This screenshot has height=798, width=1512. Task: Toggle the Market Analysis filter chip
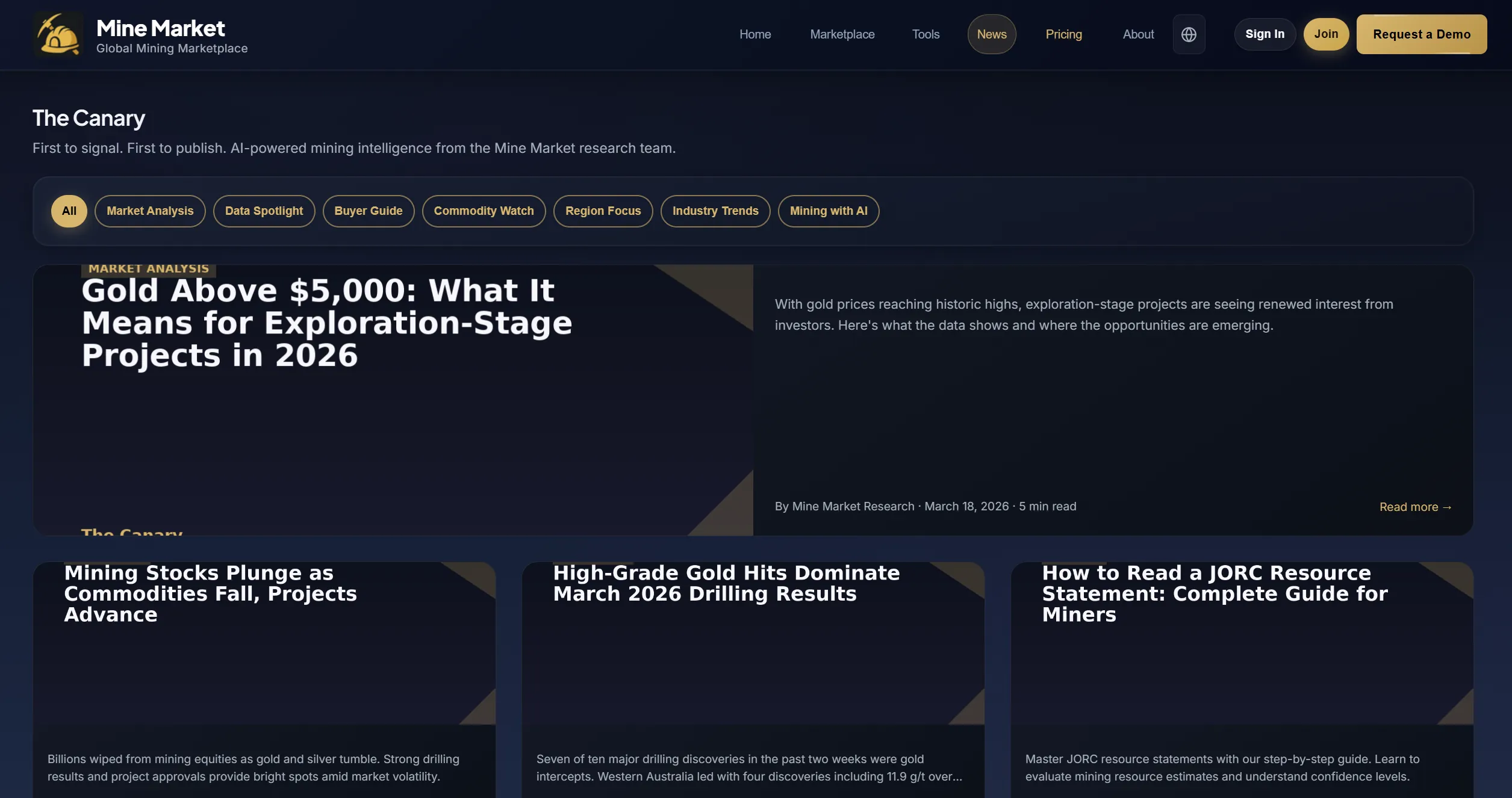point(150,211)
